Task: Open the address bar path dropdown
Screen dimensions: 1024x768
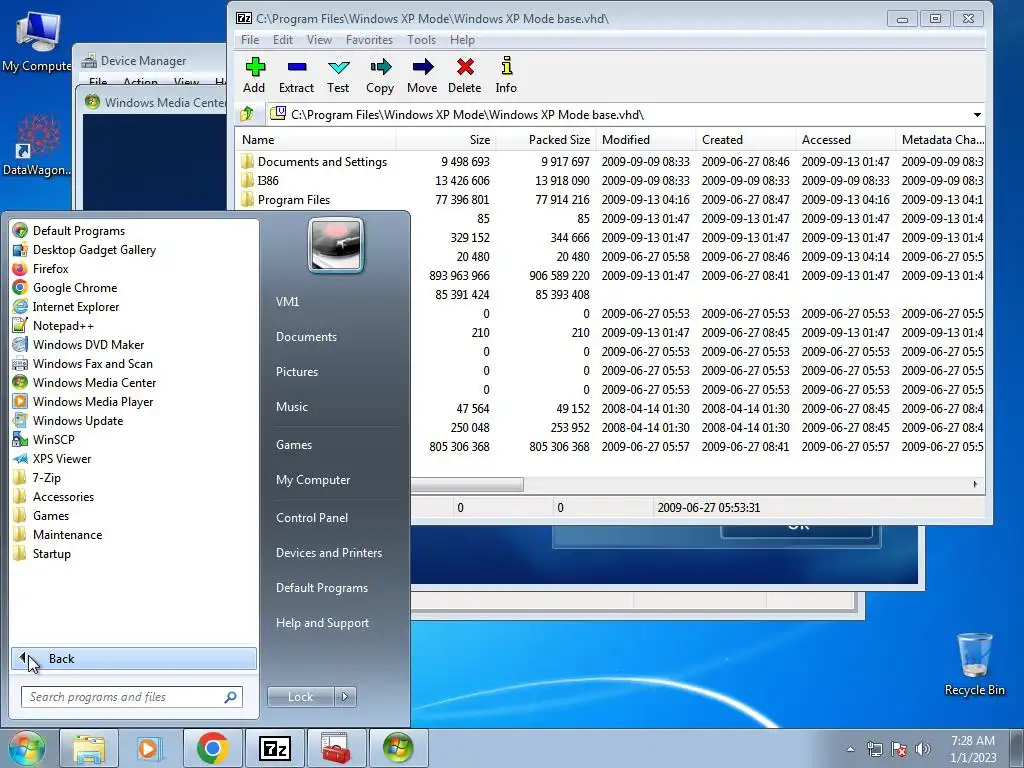Action: click(977, 115)
